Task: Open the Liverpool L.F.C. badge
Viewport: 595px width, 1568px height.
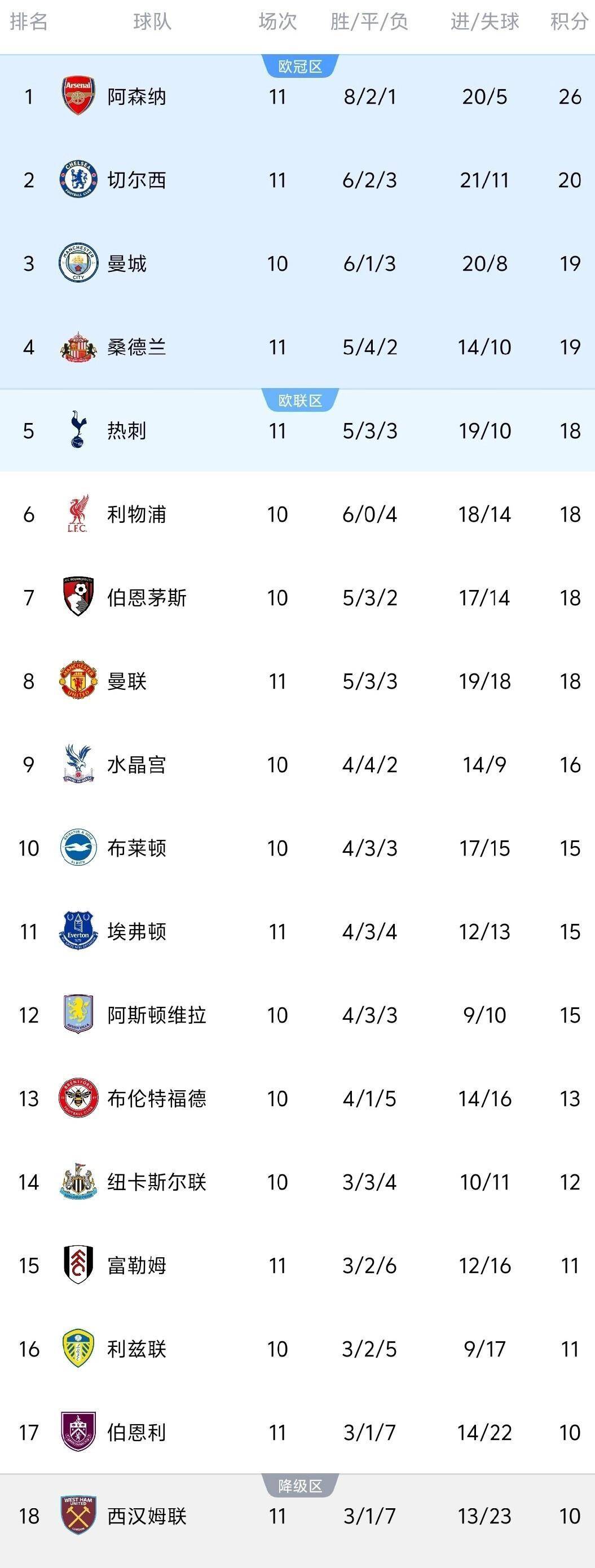Action: (x=78, y=514)
